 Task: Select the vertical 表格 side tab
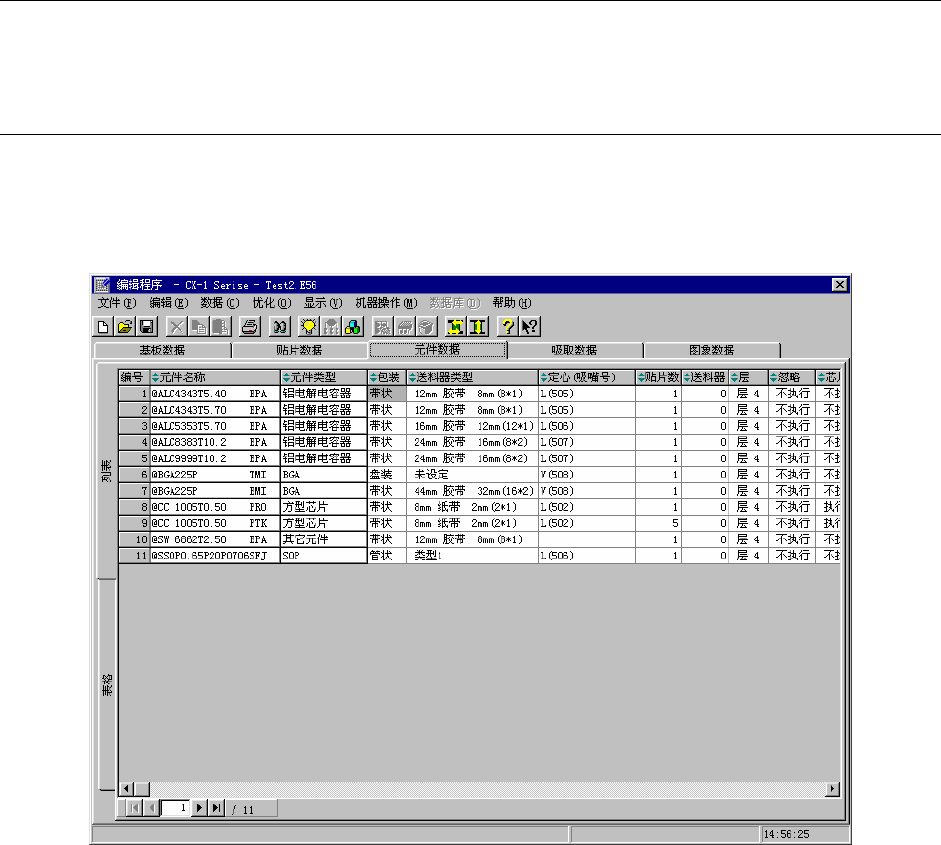pos(106,685)
